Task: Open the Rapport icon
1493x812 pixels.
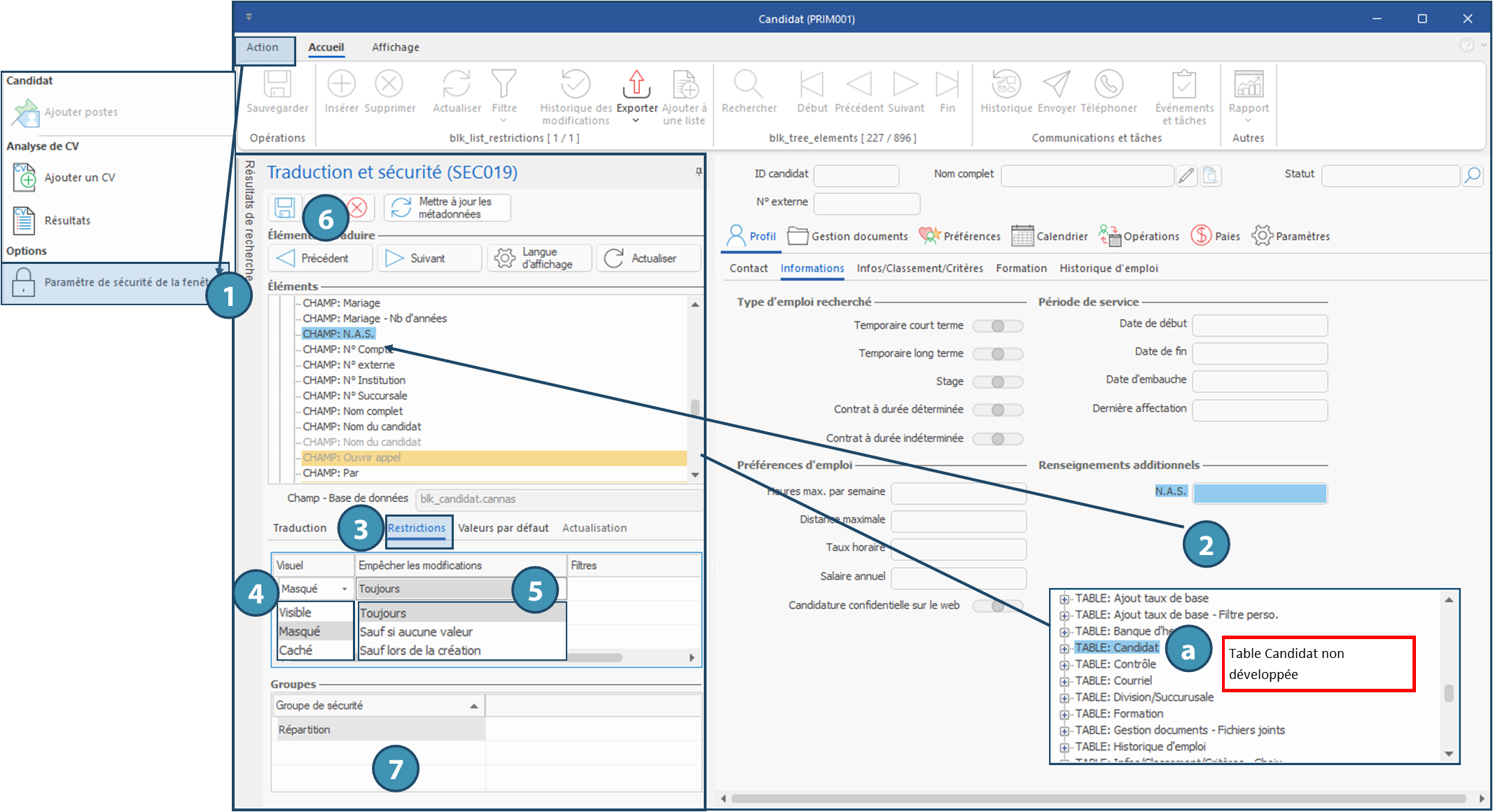Action: pyautogui.click(x=1248, y=85)
